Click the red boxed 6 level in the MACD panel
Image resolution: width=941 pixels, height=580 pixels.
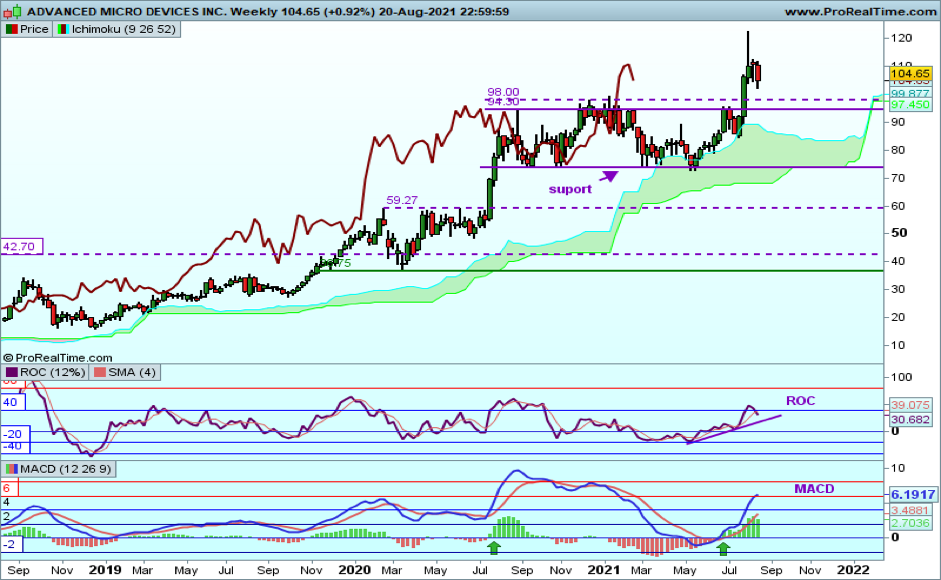tap(10, 488)
